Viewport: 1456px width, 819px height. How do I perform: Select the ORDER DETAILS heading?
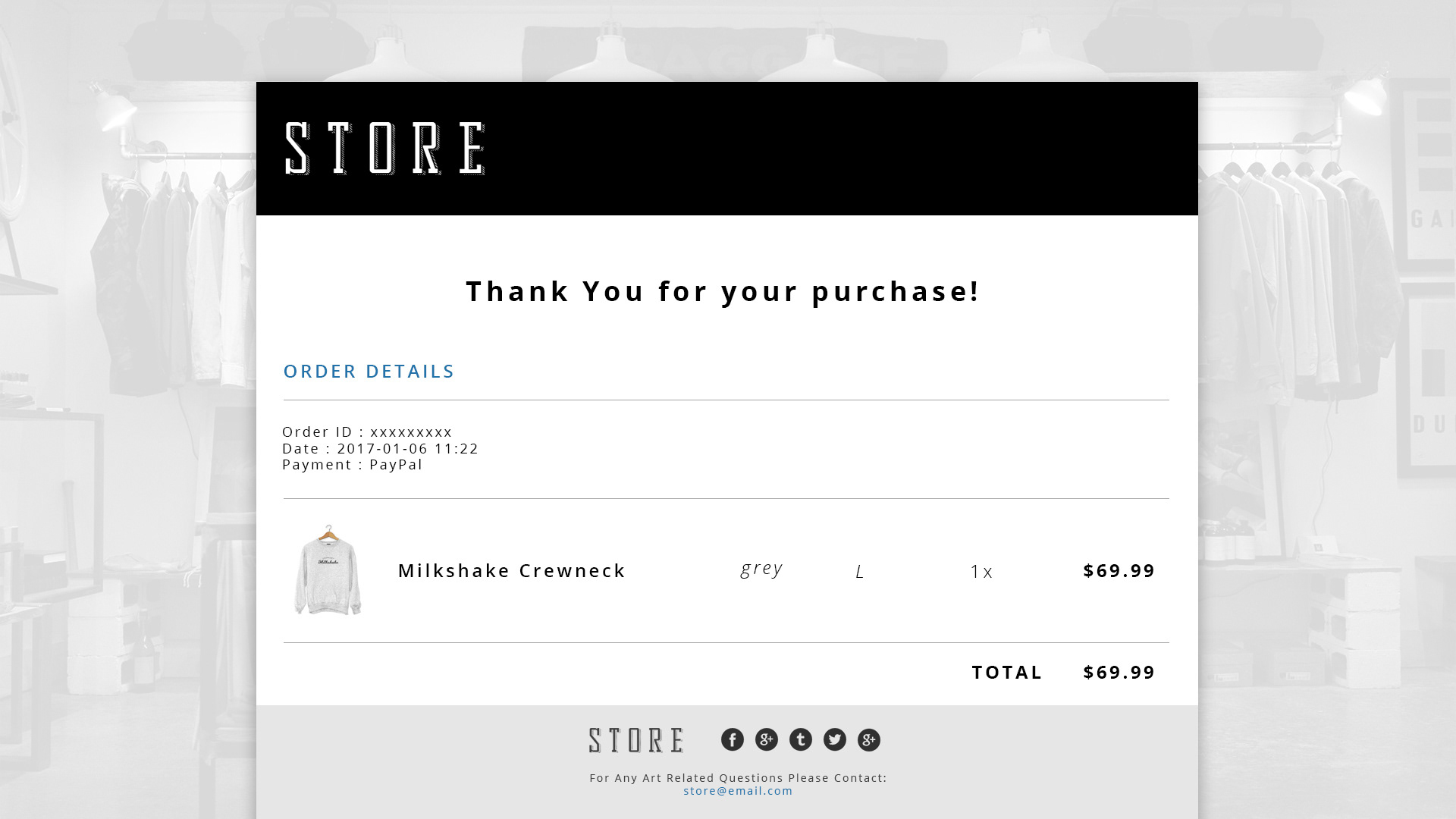coord(369,371)
